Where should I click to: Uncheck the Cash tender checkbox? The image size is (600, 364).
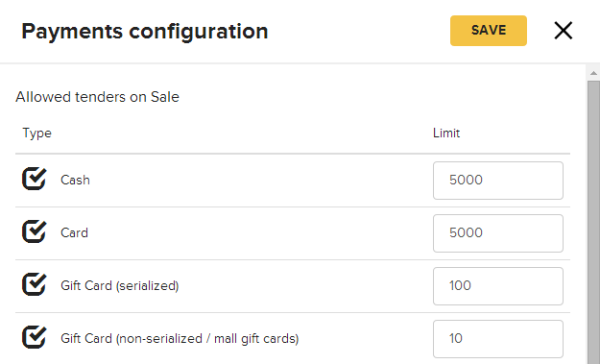coord(34,179)
